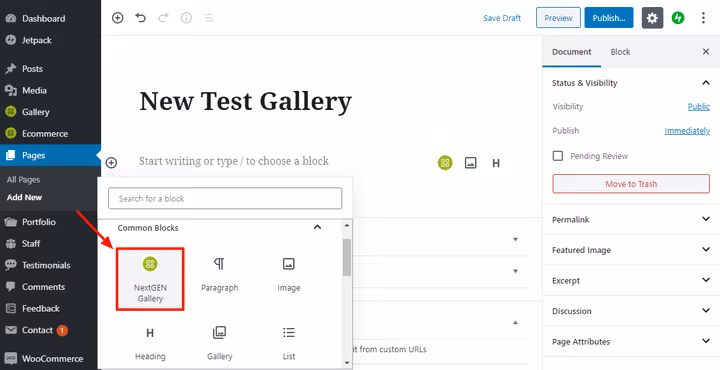
Task: Select the Paragraph block
Action: click(219, 275)
